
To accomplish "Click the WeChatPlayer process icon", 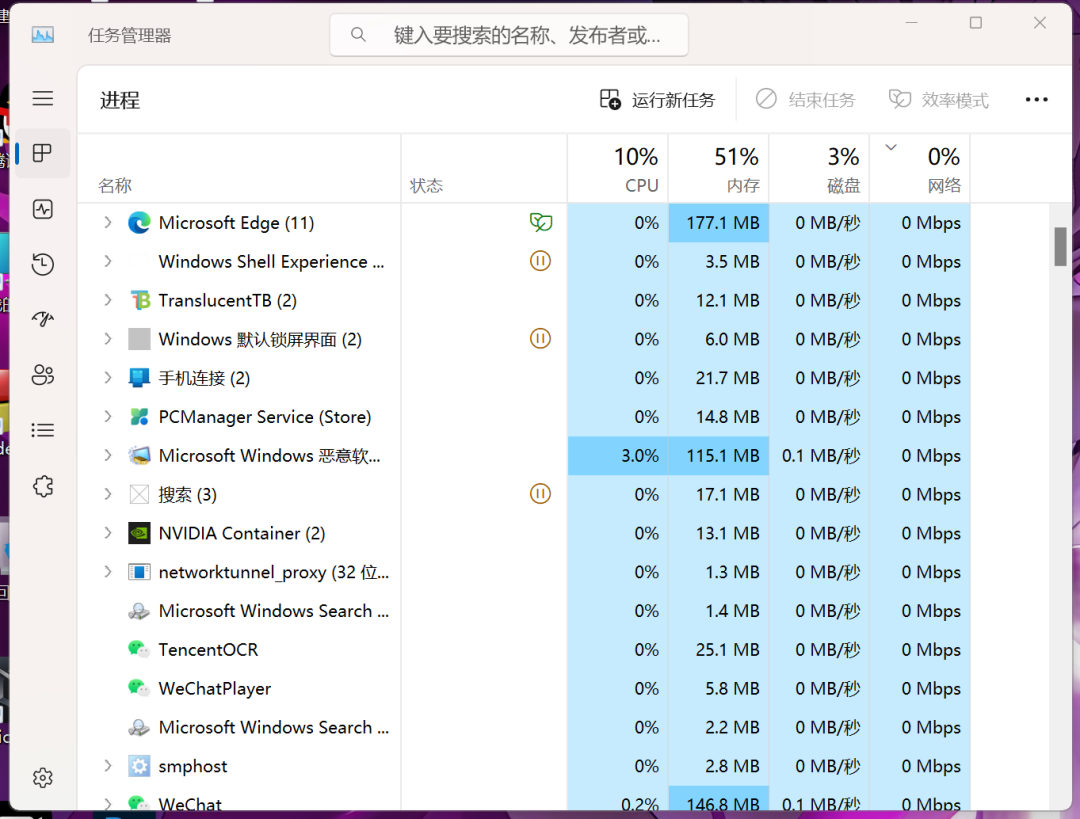I will 139,688.
